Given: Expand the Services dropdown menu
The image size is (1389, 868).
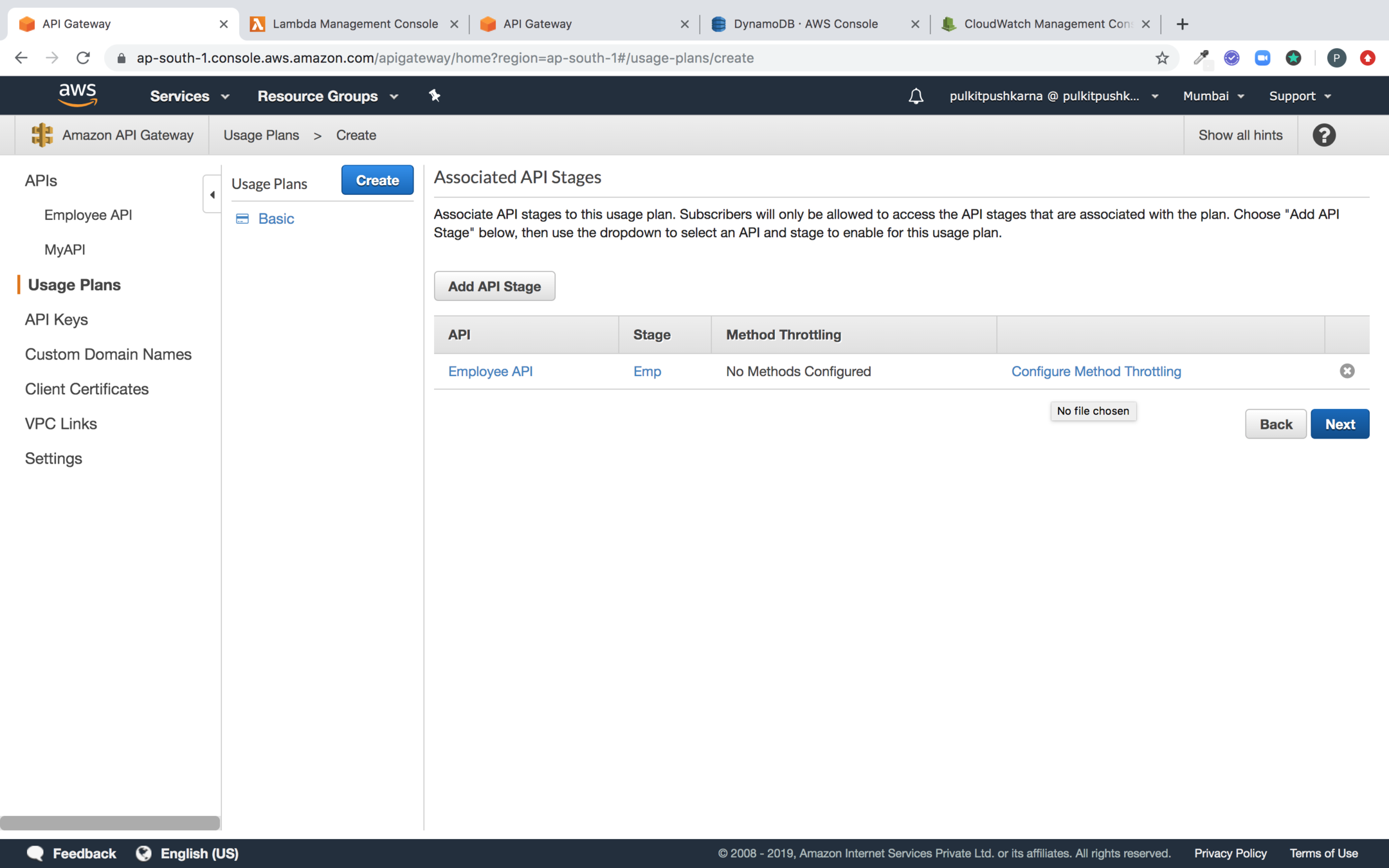Looking at the screenshot, I should pos(189,96).
